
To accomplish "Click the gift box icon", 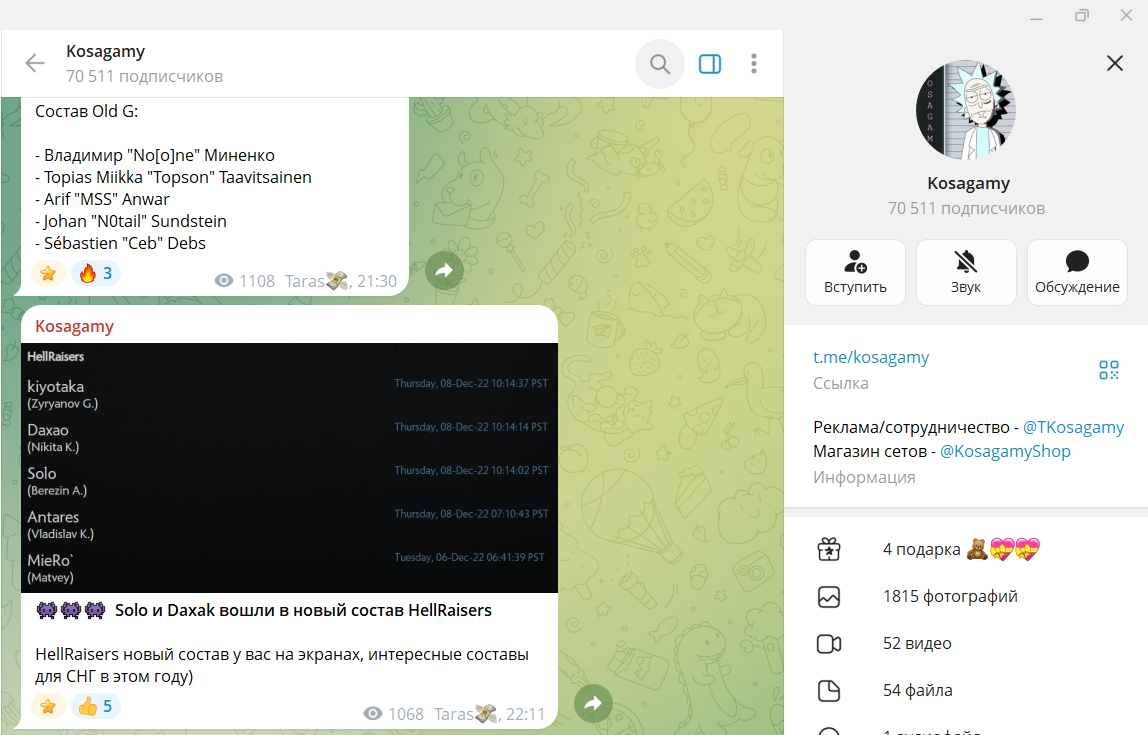I will pos(829,549).
